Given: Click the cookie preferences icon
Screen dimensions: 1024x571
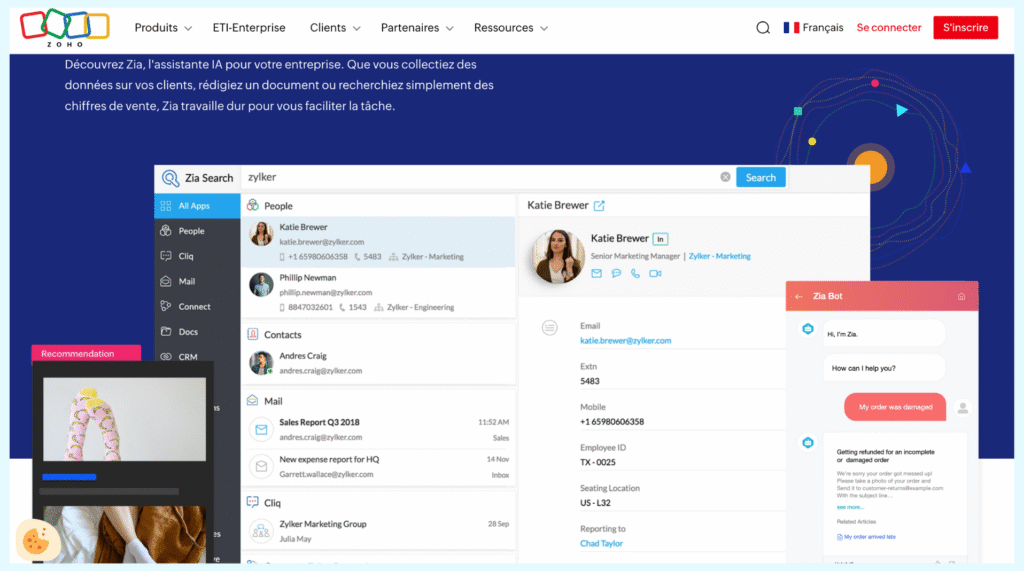Looking at the screenshot, I should pos(35,541).
